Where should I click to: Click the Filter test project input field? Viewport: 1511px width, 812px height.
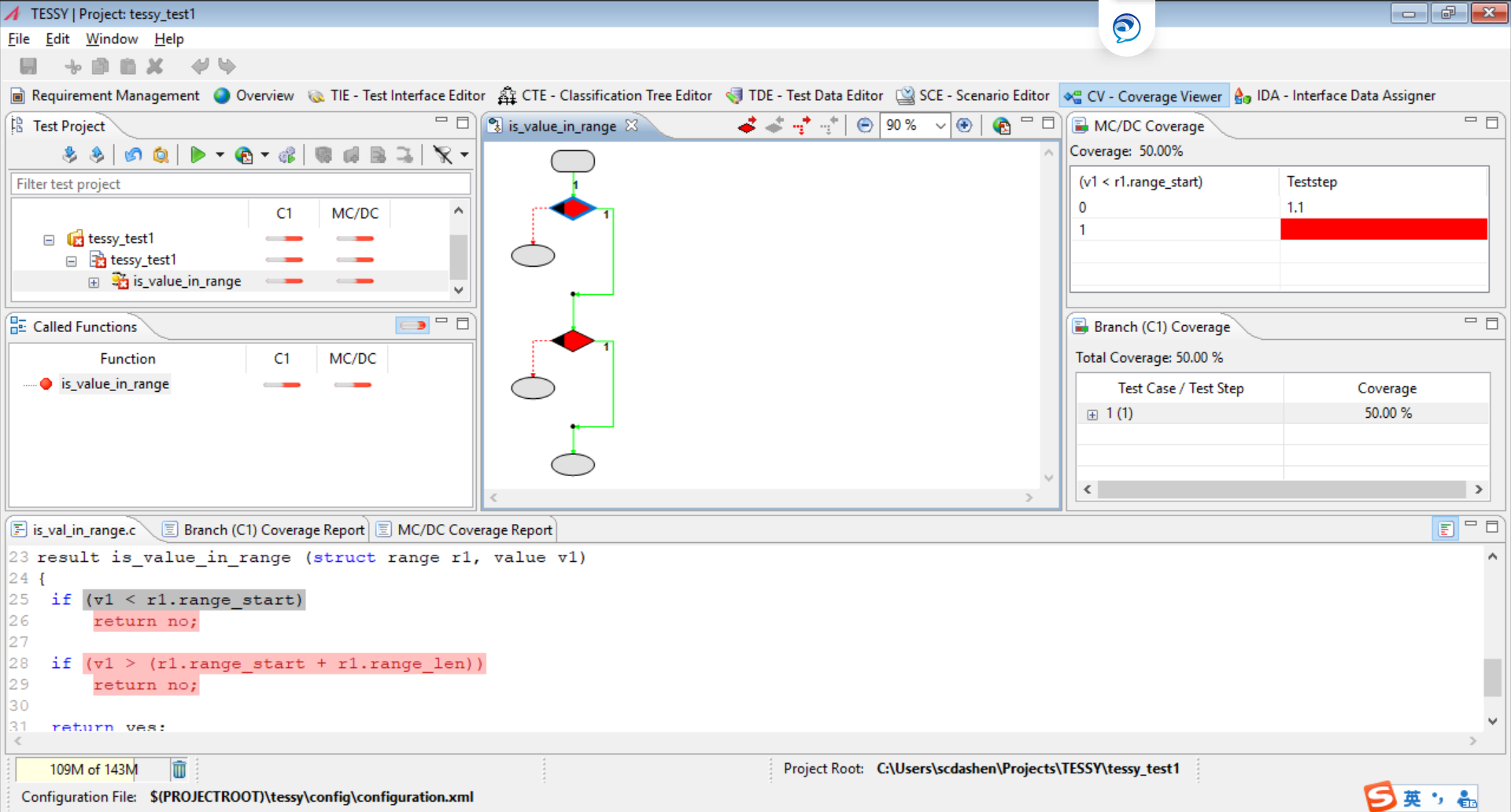pyautogui.click(x=241, y=183)
